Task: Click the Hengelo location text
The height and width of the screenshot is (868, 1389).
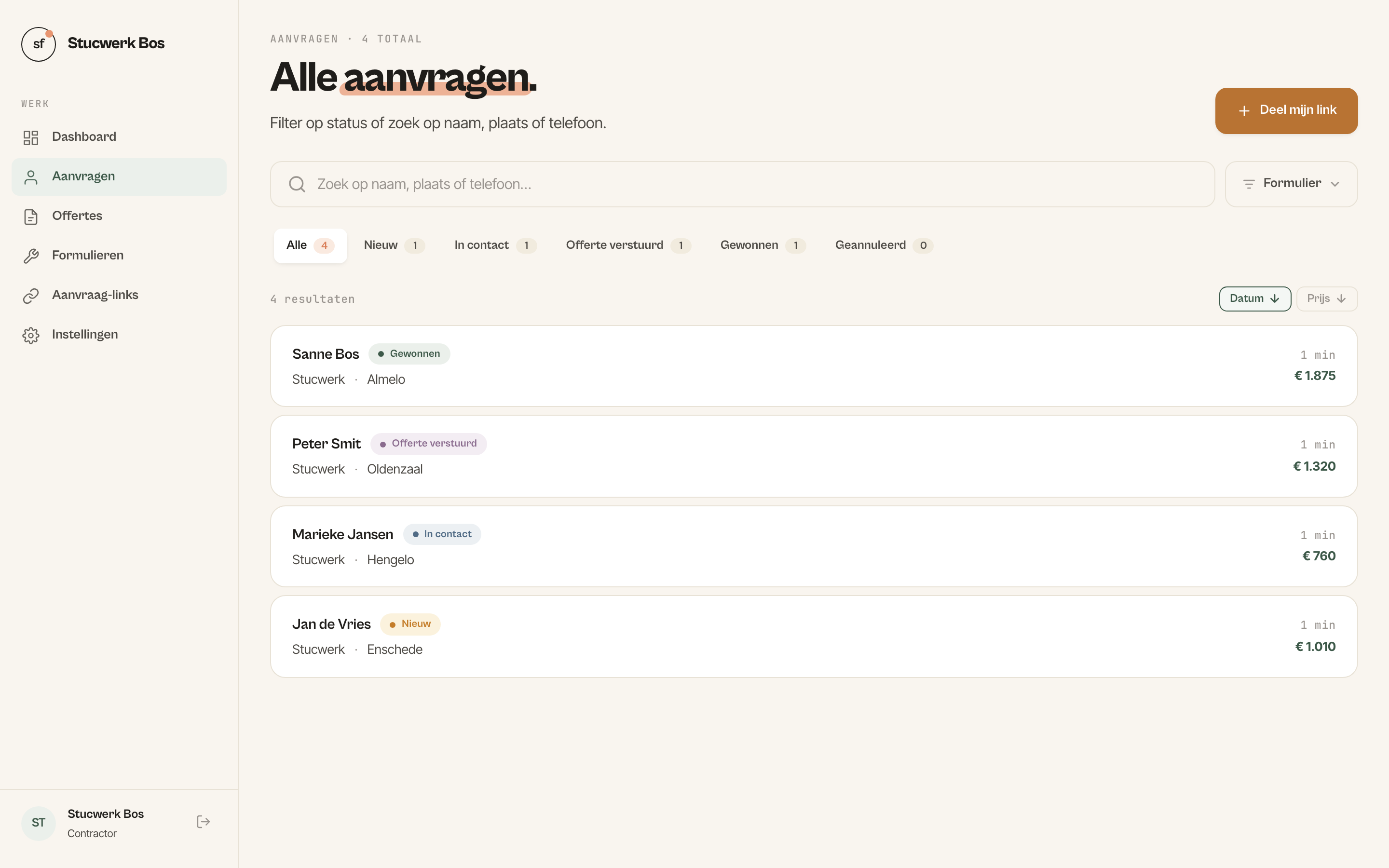Action: tap(390, 560)
